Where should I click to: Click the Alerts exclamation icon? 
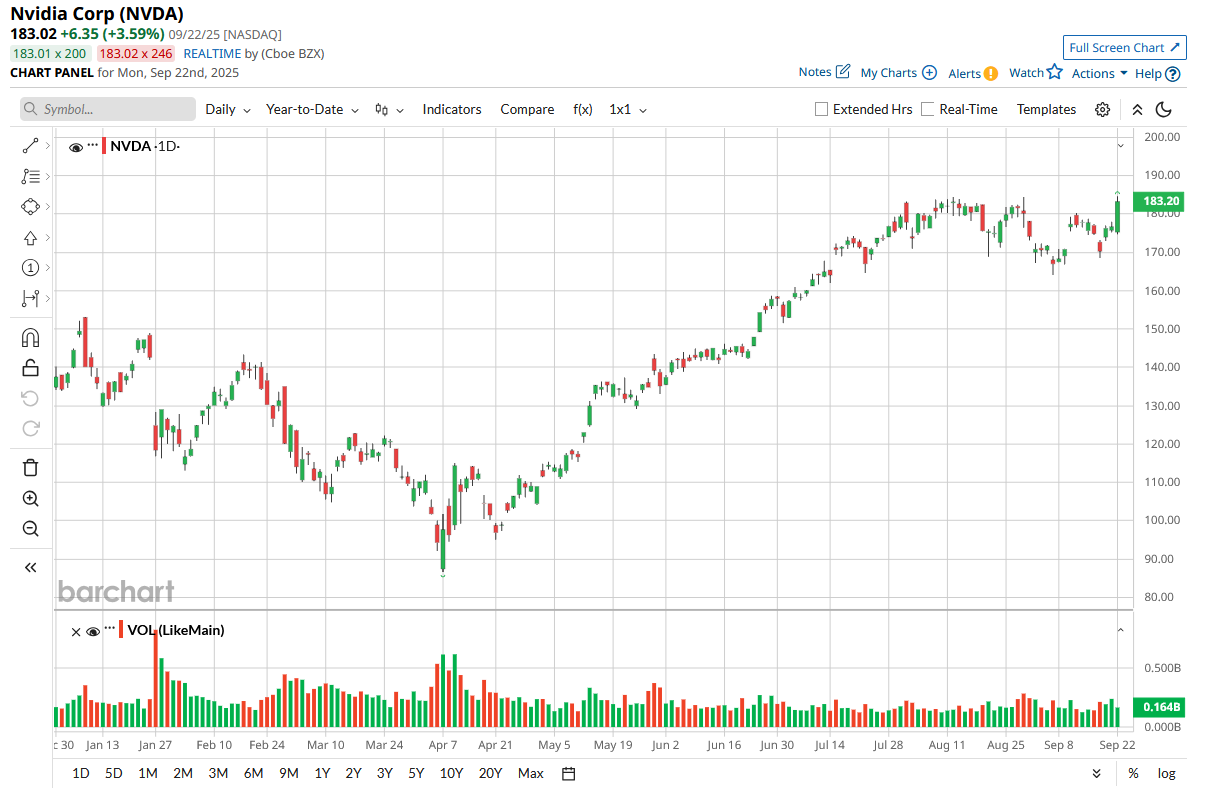(990, 73)
